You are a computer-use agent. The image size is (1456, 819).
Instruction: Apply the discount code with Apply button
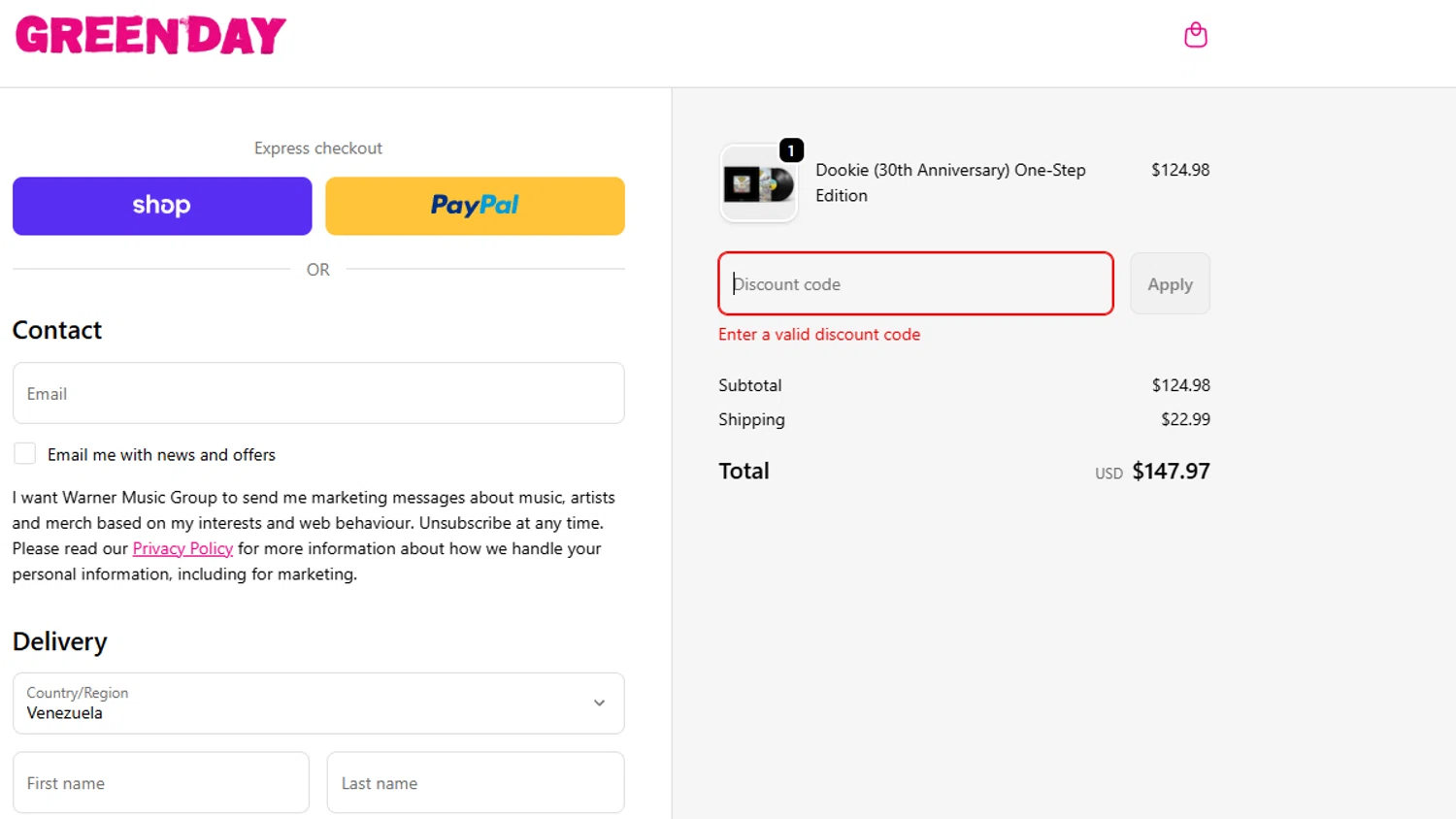(1170, 283)
